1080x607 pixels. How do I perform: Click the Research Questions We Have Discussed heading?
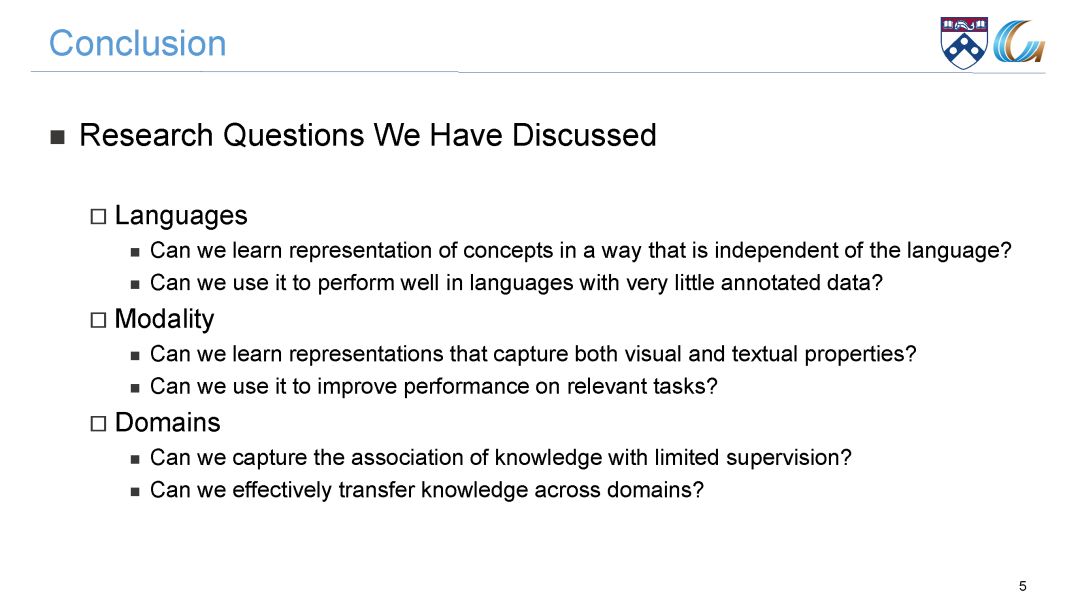point(368,135)
